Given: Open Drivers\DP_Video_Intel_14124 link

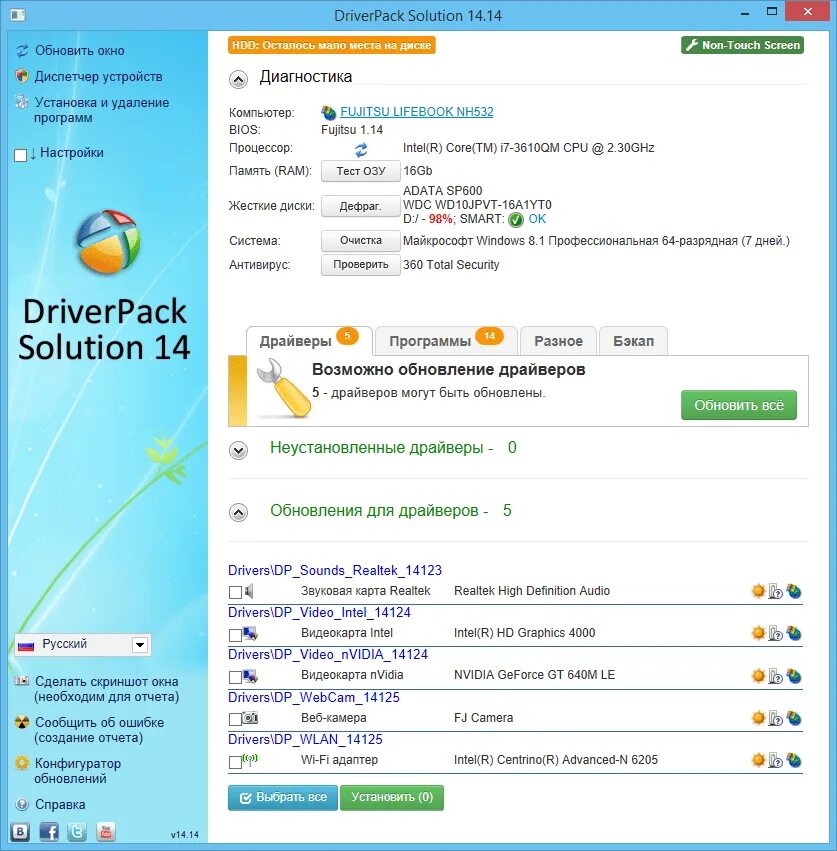Looking at the screenshot, I should pyautogui.click(x=319, y=612).
